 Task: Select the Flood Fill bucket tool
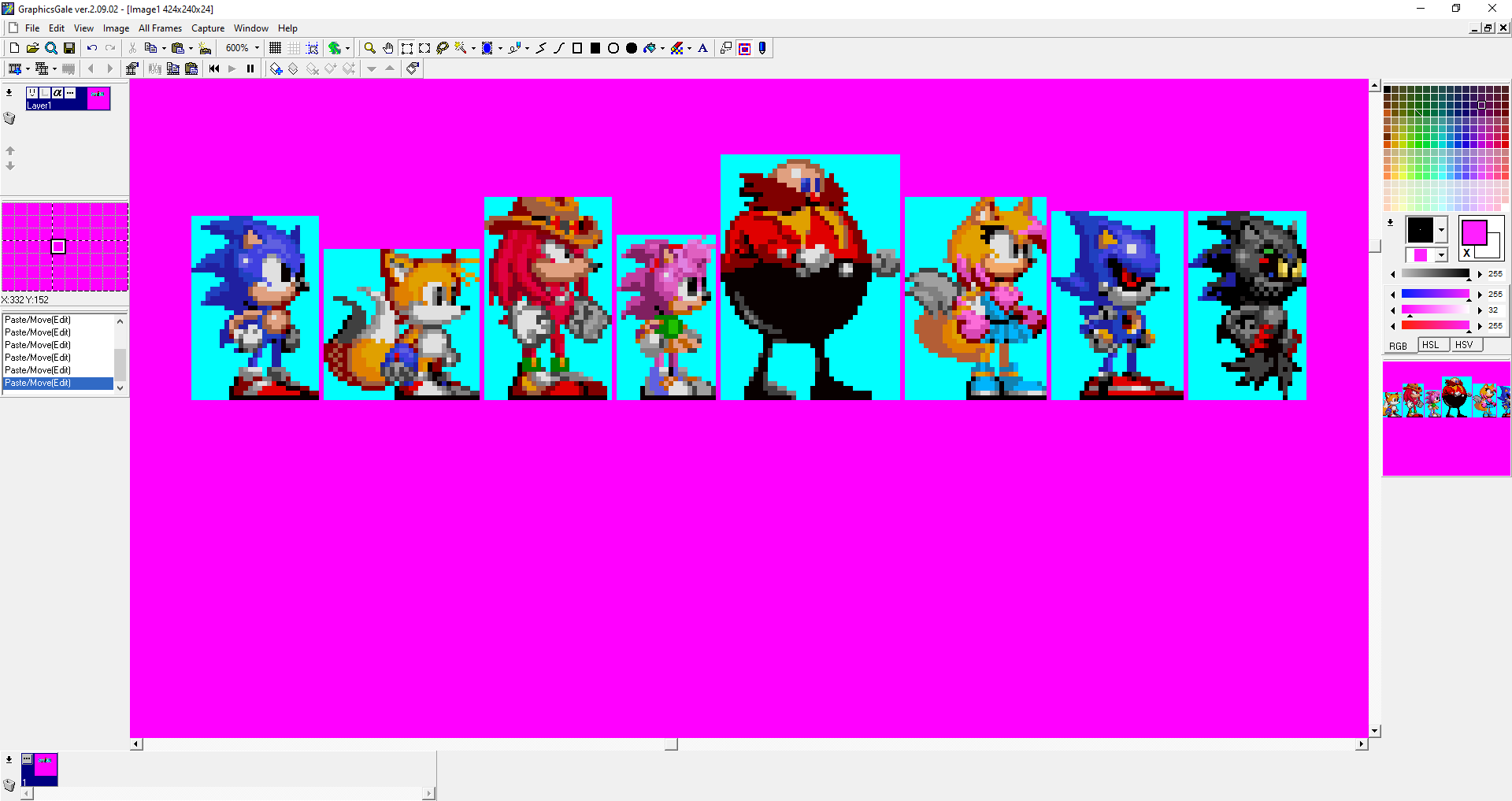[x=650, y=48]
